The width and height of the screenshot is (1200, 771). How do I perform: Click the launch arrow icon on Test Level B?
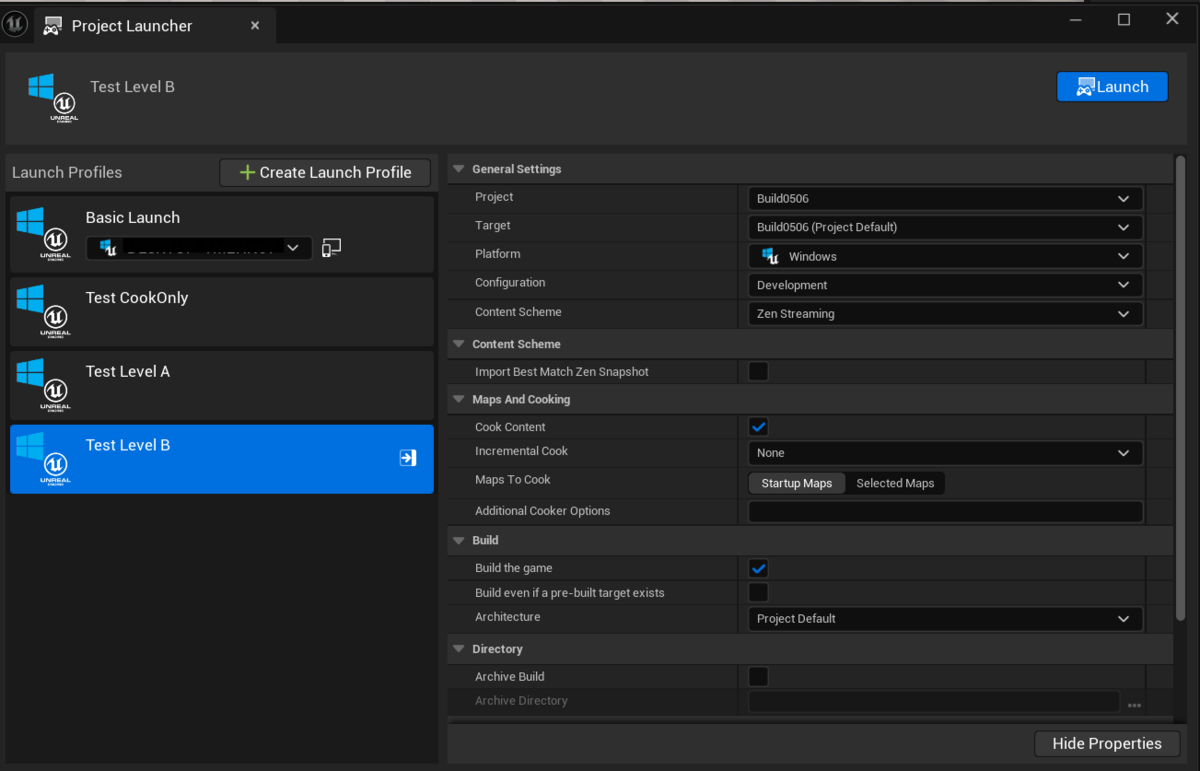click(x=408, y=458)
